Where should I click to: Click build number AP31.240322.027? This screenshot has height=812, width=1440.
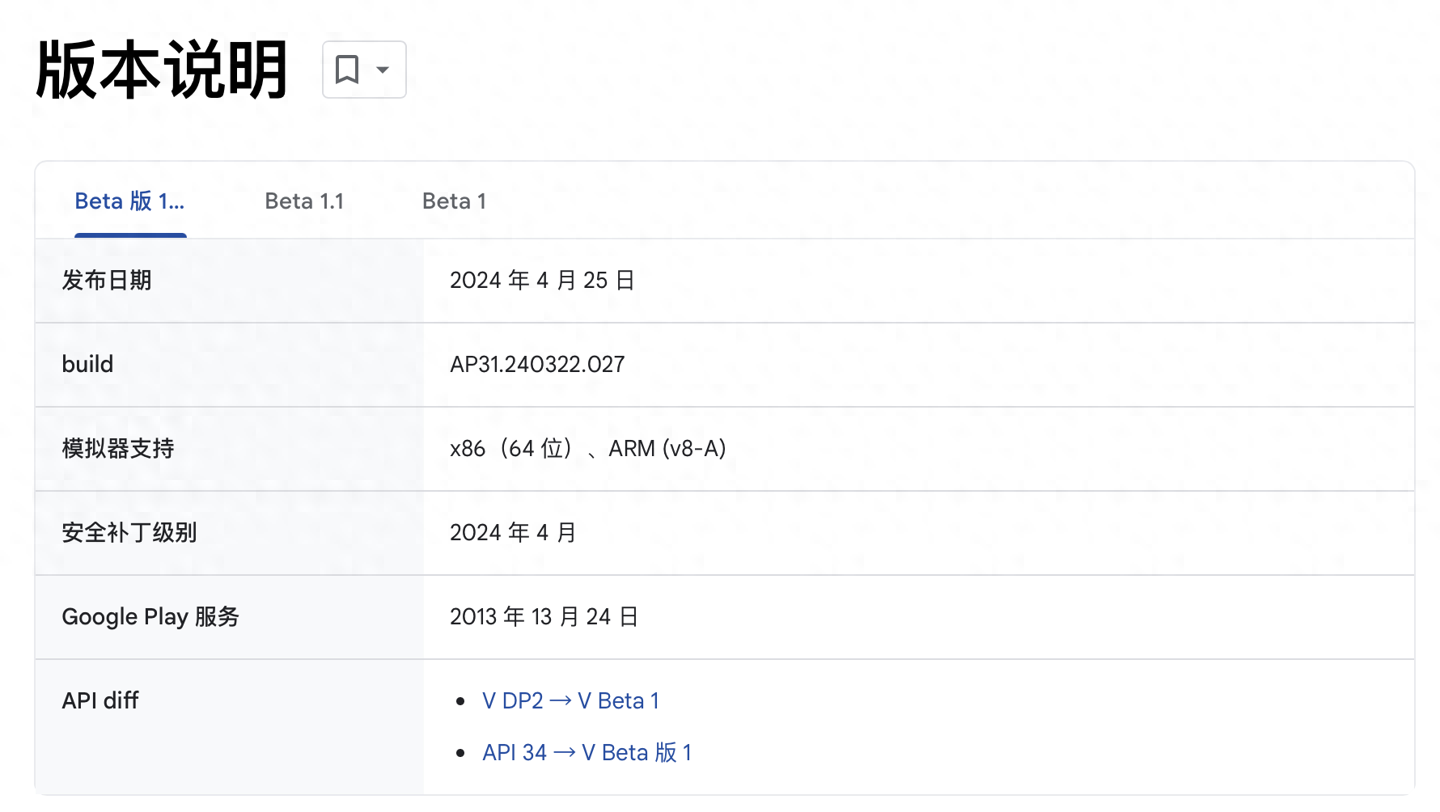[x=537, y=365]
